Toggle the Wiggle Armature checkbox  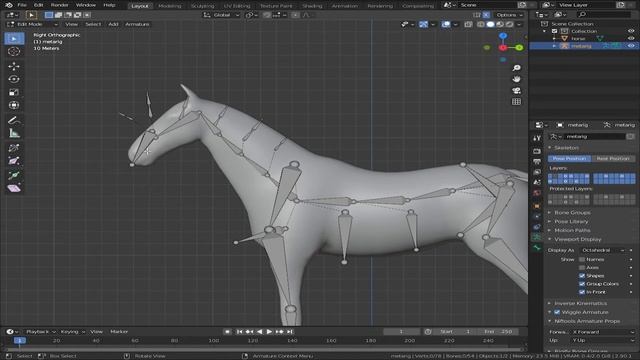[x=557, y=312]
